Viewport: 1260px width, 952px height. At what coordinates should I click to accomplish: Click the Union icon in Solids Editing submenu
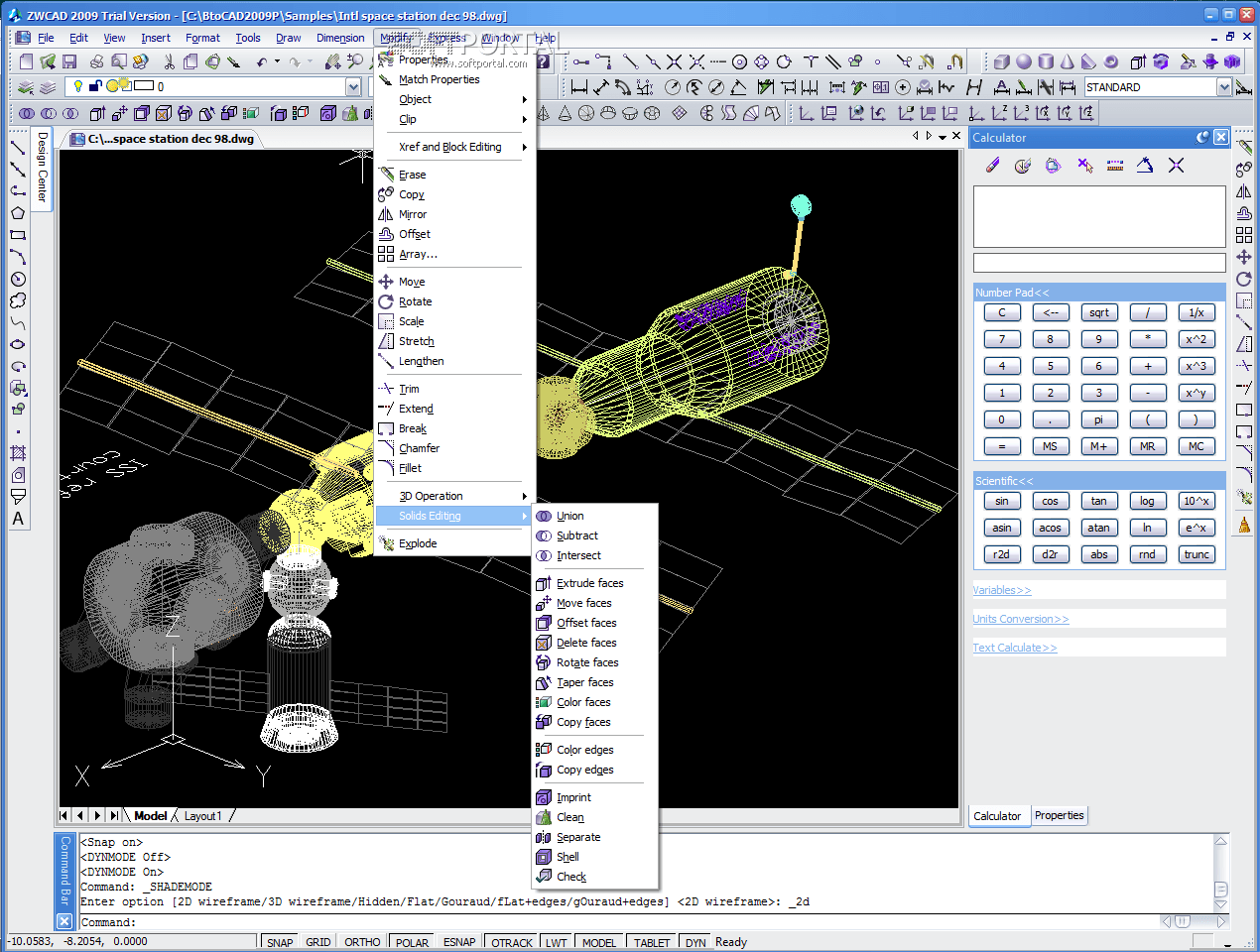[544, 516]
